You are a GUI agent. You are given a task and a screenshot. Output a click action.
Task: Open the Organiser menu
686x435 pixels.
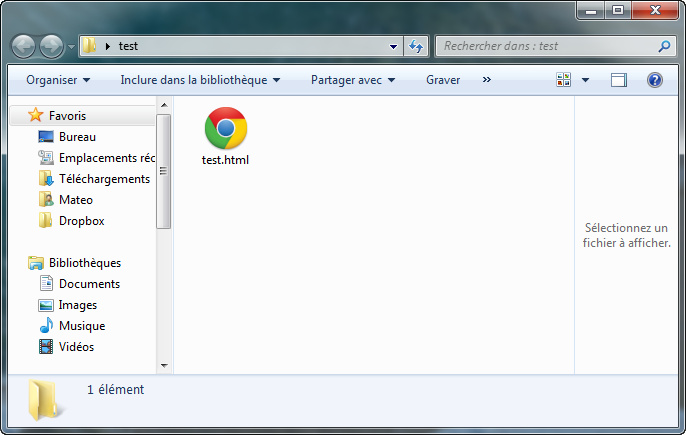(58, 80)
